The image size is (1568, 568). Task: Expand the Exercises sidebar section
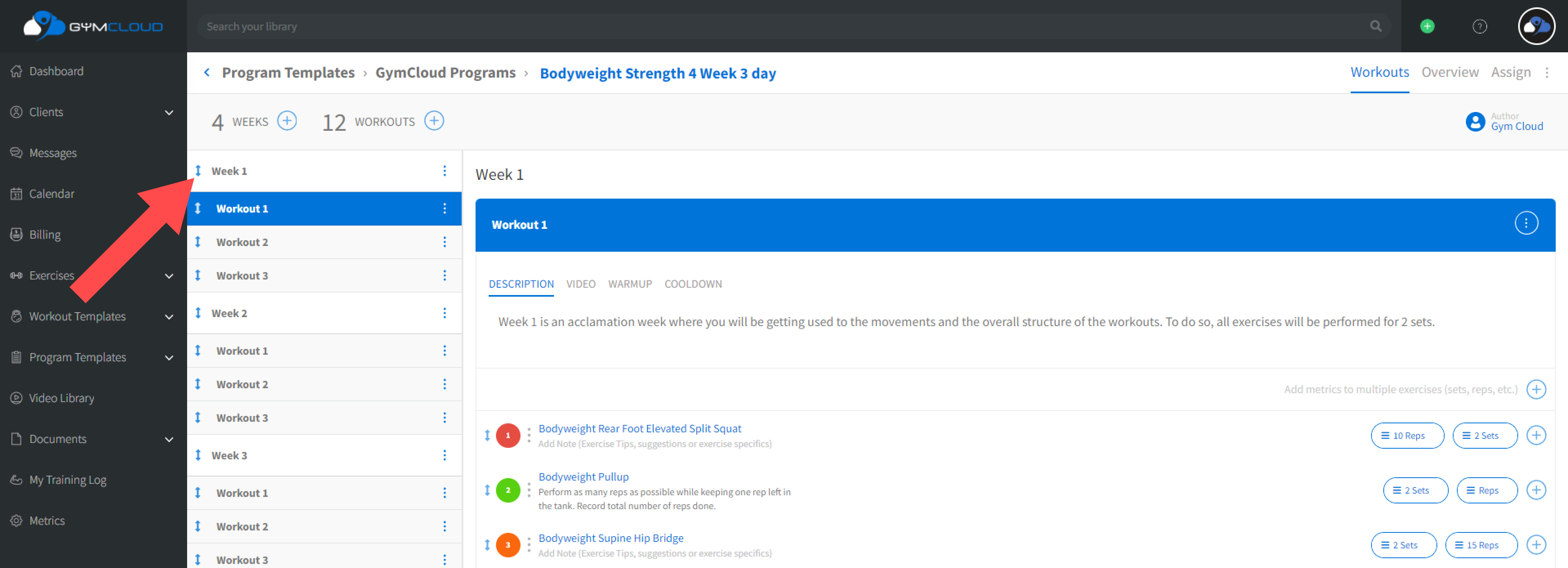click(x=169, y=276)
